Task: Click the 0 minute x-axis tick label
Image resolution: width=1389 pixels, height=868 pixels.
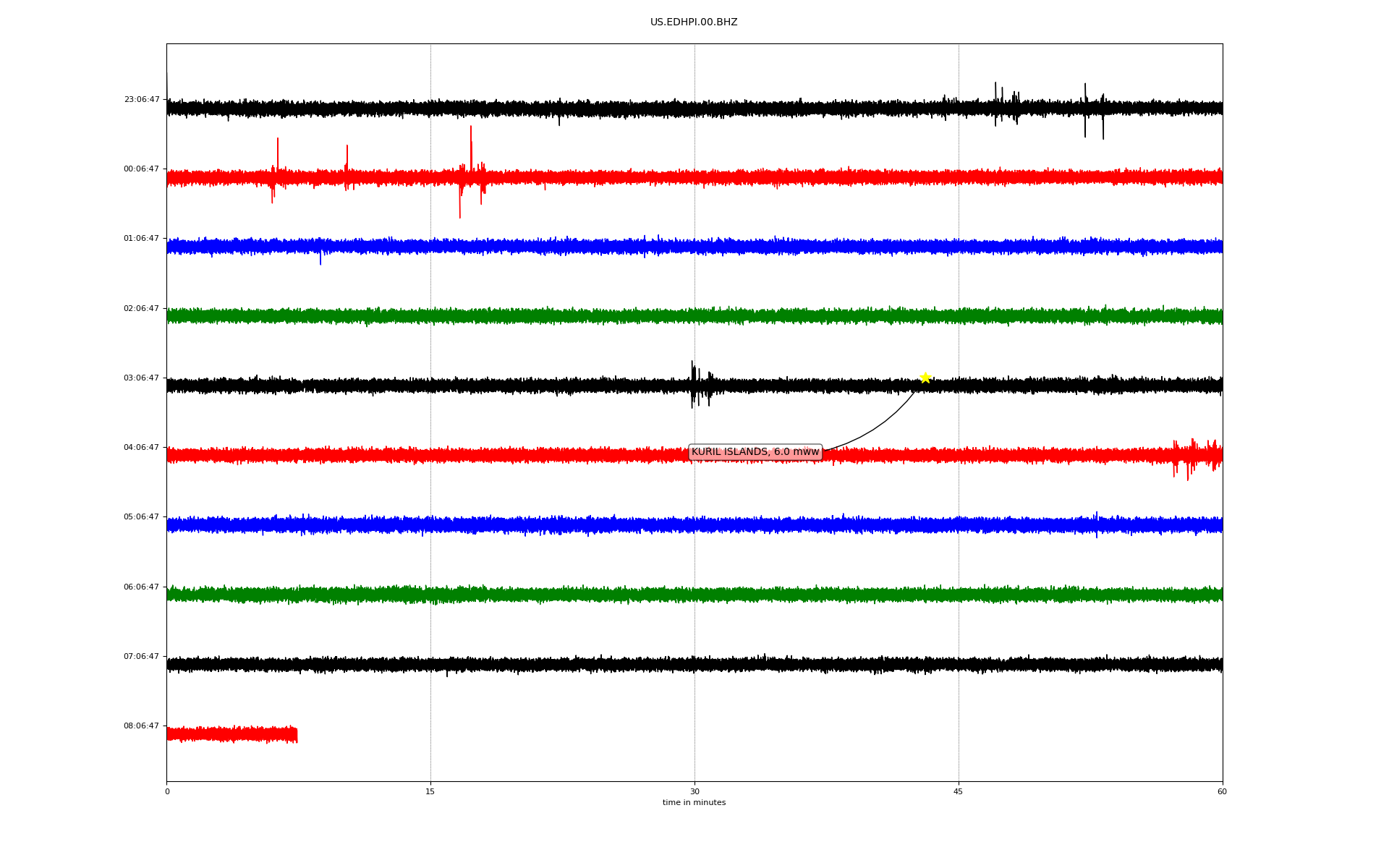Action: (167, 791)
